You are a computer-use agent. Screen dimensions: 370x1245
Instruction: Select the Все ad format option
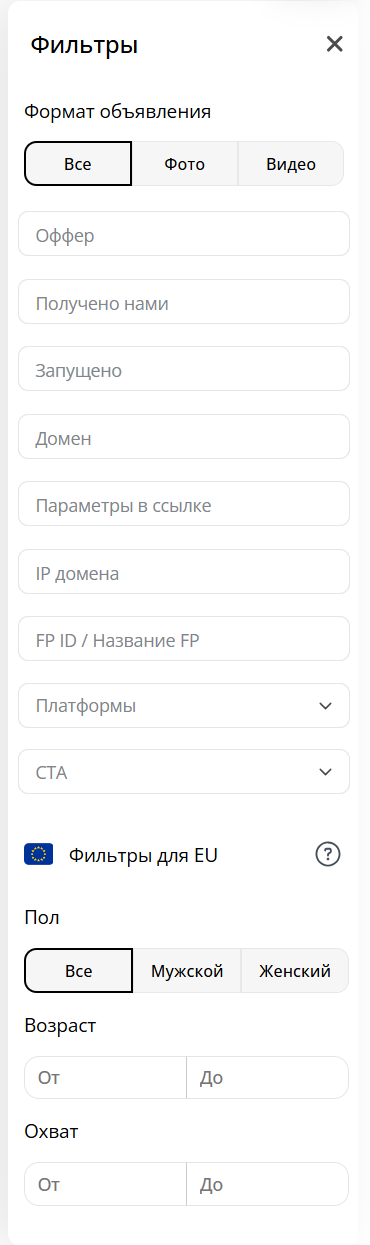pyautogui.click(x=78, y=164)
